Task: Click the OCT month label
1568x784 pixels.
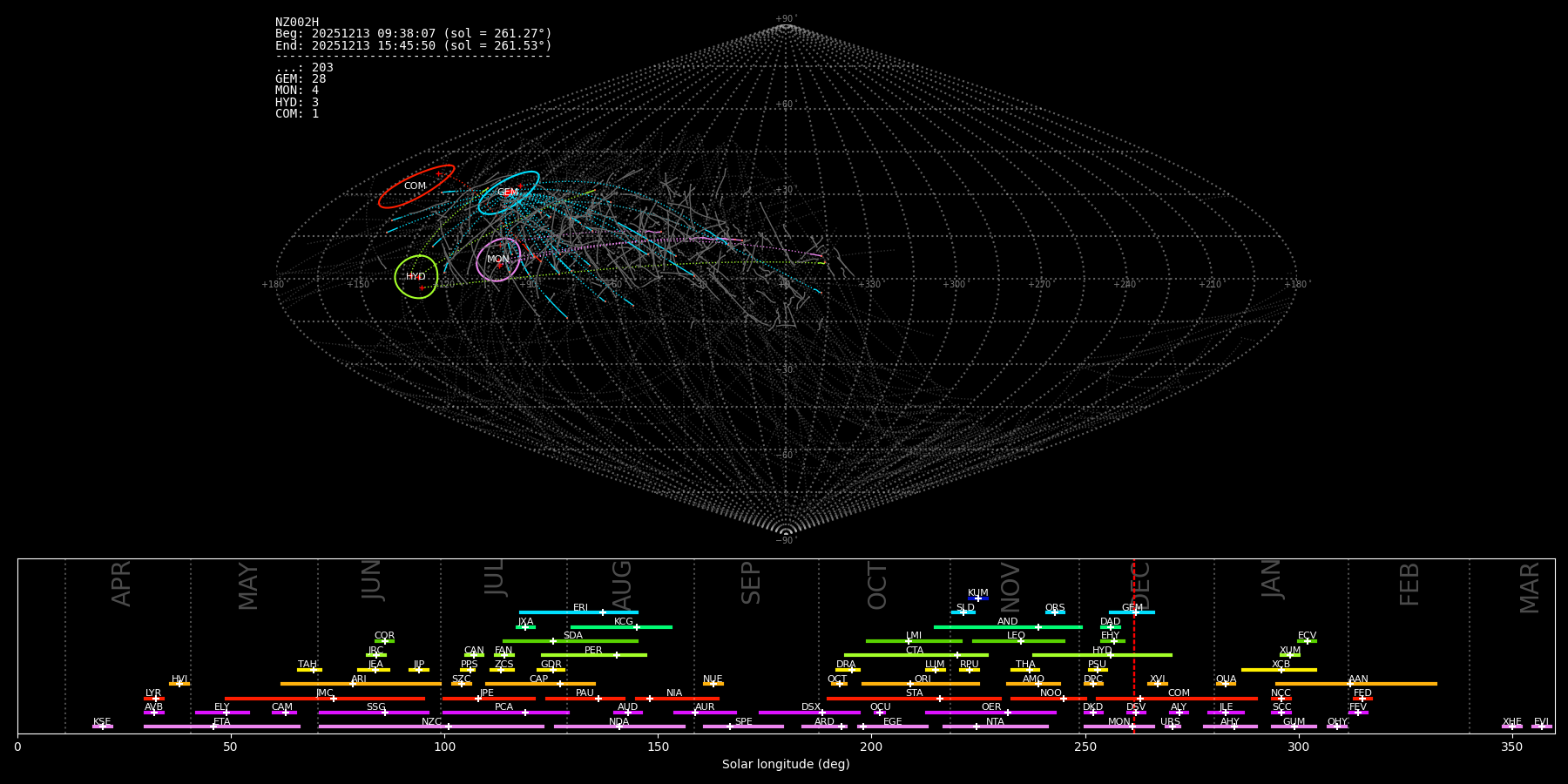Action: point(878,585)
